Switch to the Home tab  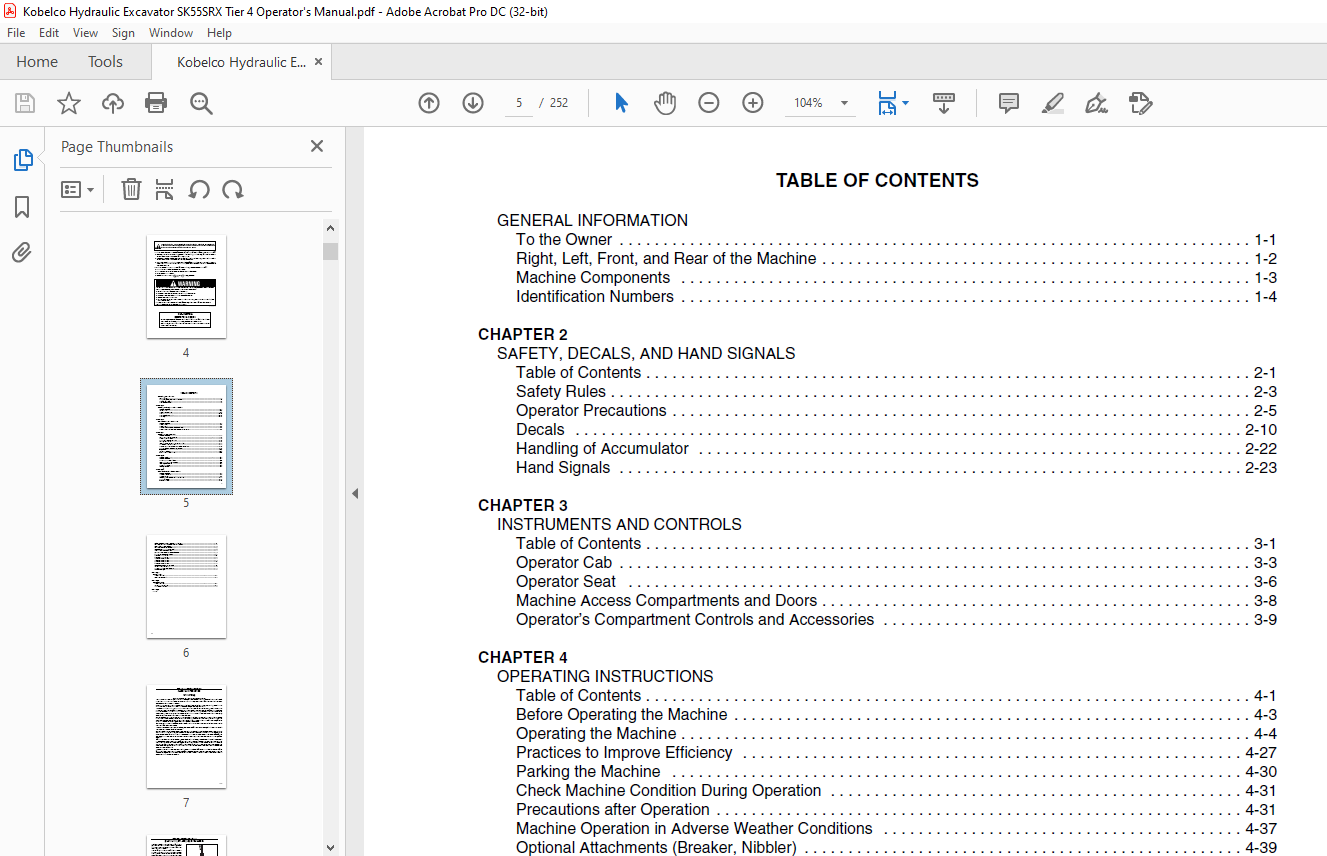[x=37, y=62]
